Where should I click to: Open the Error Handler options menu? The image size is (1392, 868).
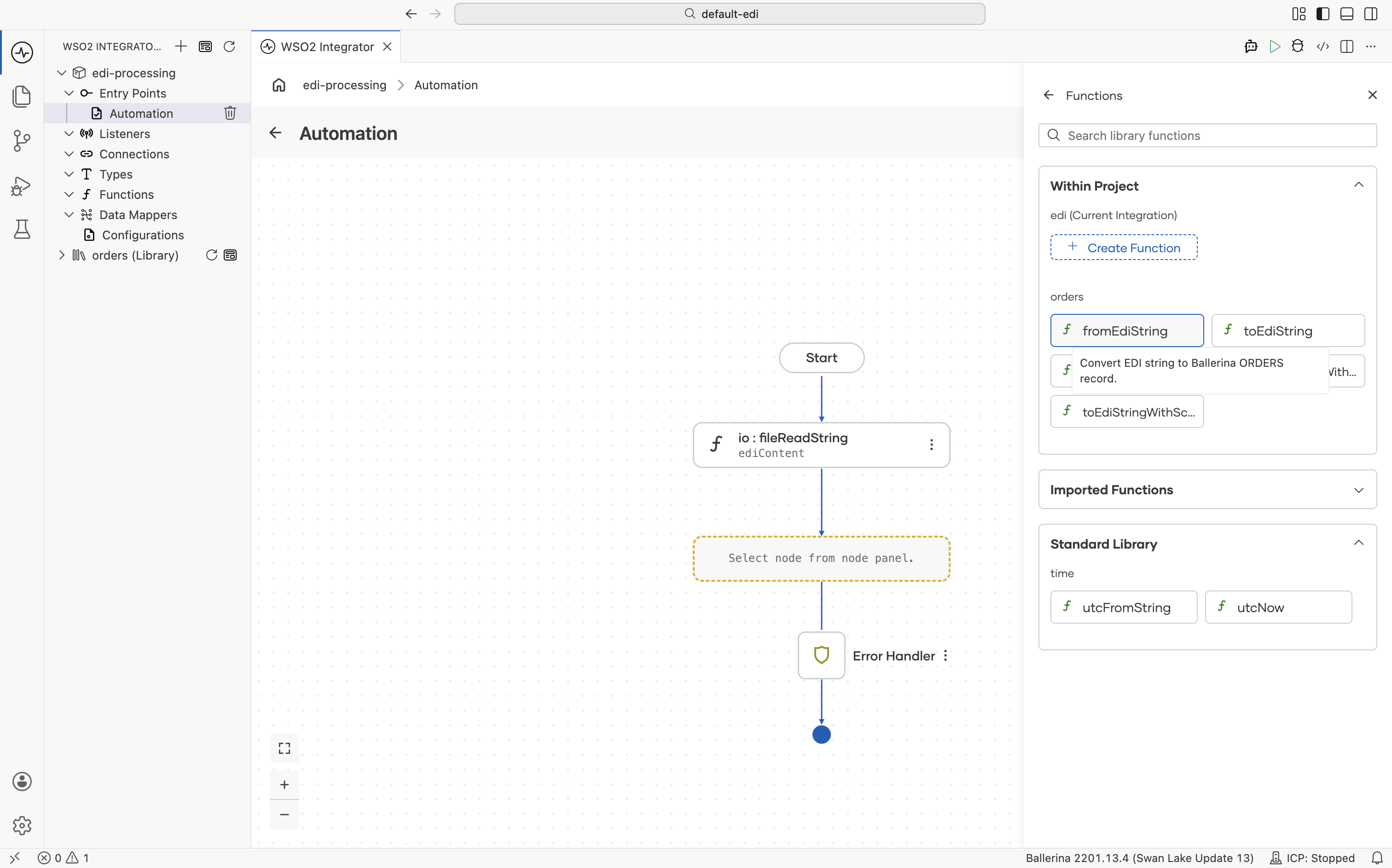(x=945, y=655)
